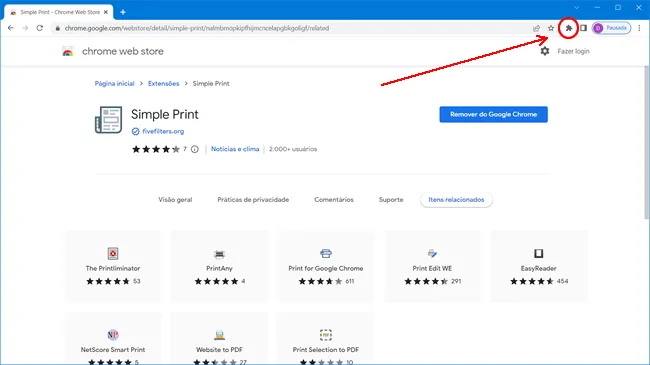Open the Extensions puzzle icon menu
This screenshot has width=650, height=365.
pos(568,28)
